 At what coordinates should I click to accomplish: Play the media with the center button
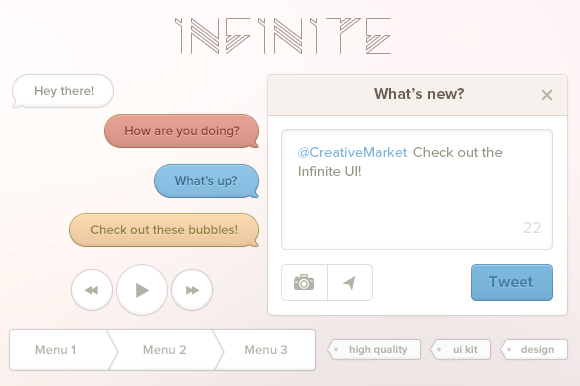coord(142,290)
